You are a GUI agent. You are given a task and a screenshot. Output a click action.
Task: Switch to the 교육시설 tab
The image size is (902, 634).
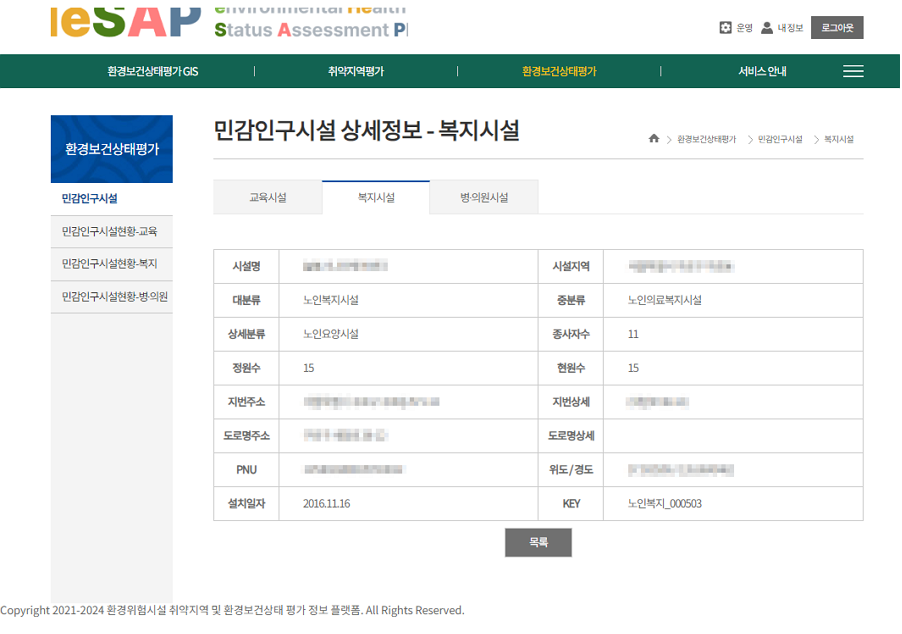267,197
